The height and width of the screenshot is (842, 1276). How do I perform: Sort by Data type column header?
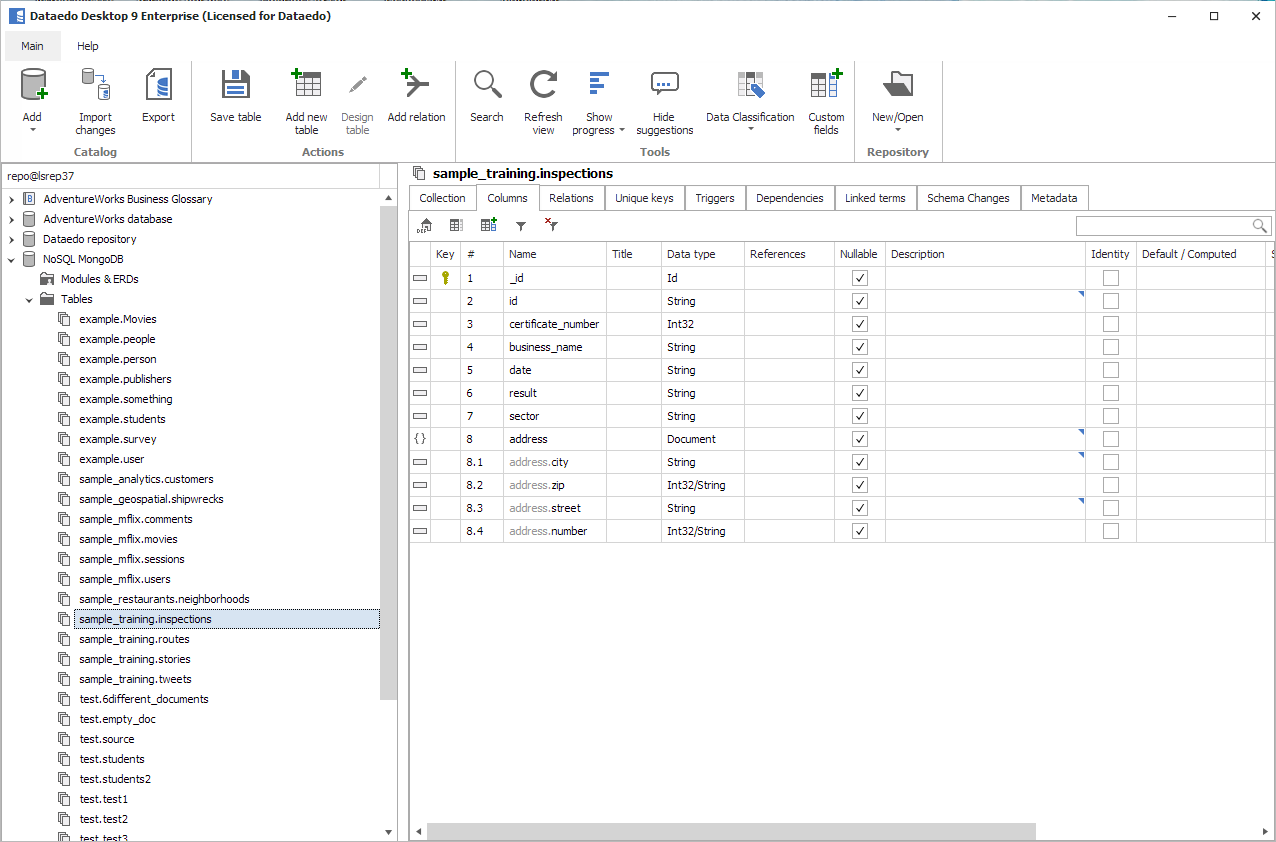point(692,254)
